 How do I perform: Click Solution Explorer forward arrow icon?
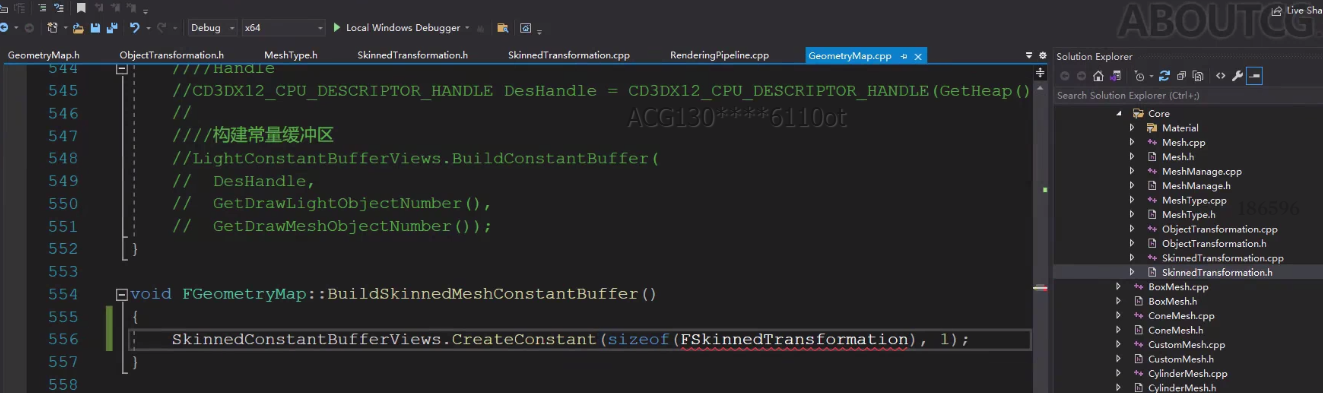tap(1081, 76)
